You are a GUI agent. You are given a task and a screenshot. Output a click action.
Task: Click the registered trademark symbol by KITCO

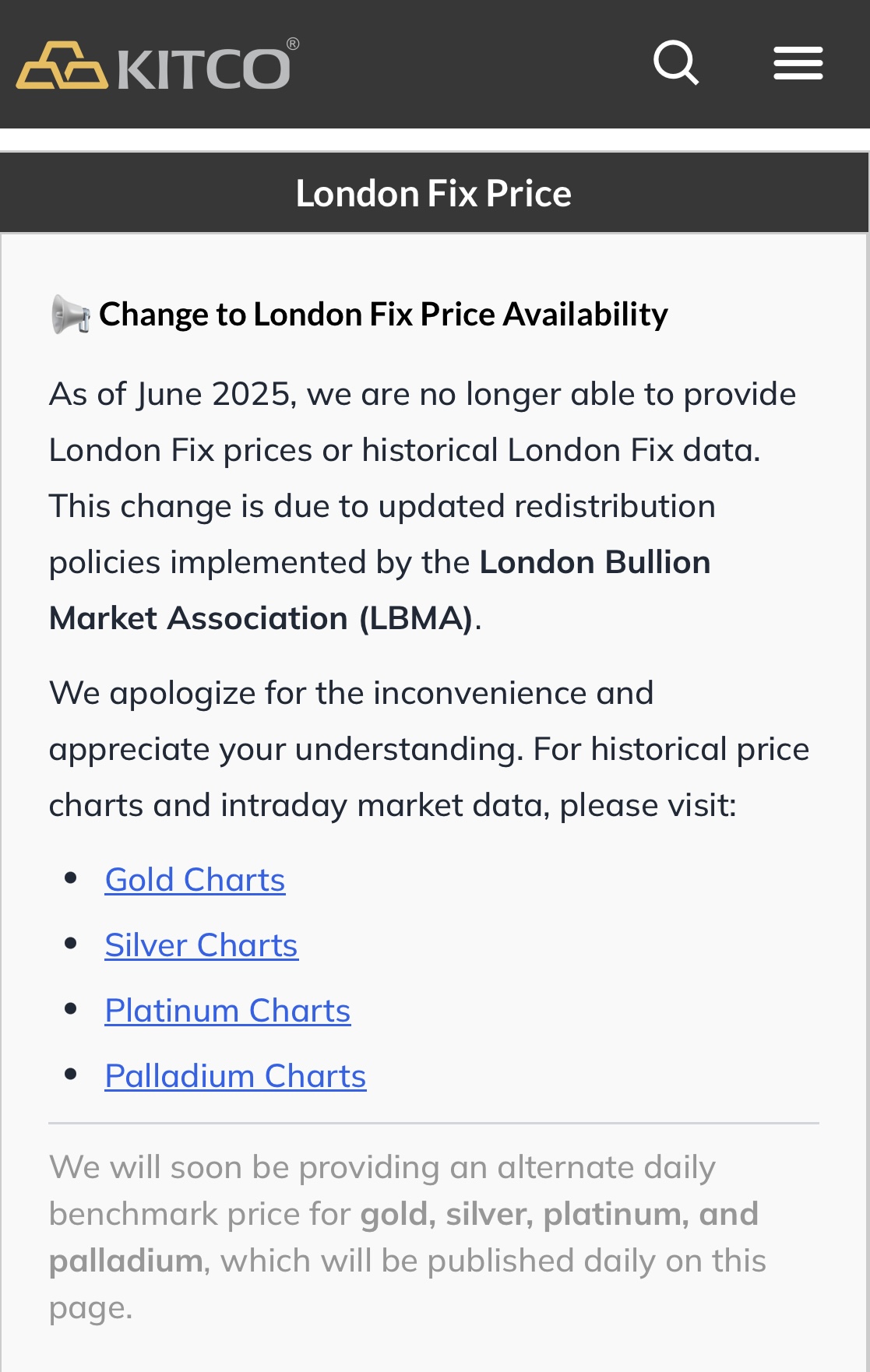[x=293, y=44]
